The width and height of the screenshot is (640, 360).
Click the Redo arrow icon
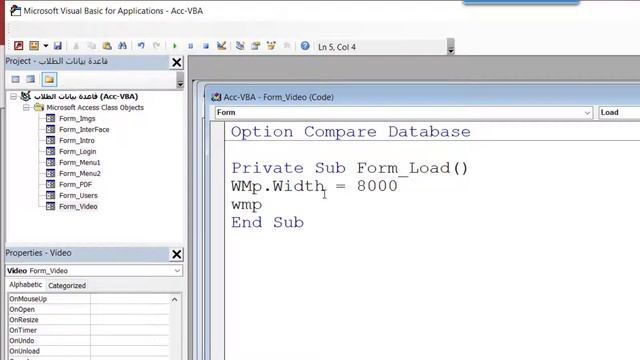tap(156, 46)
